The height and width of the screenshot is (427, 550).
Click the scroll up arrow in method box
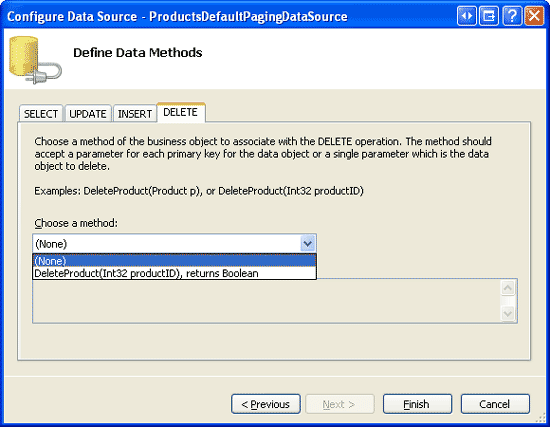coord(508,288)
